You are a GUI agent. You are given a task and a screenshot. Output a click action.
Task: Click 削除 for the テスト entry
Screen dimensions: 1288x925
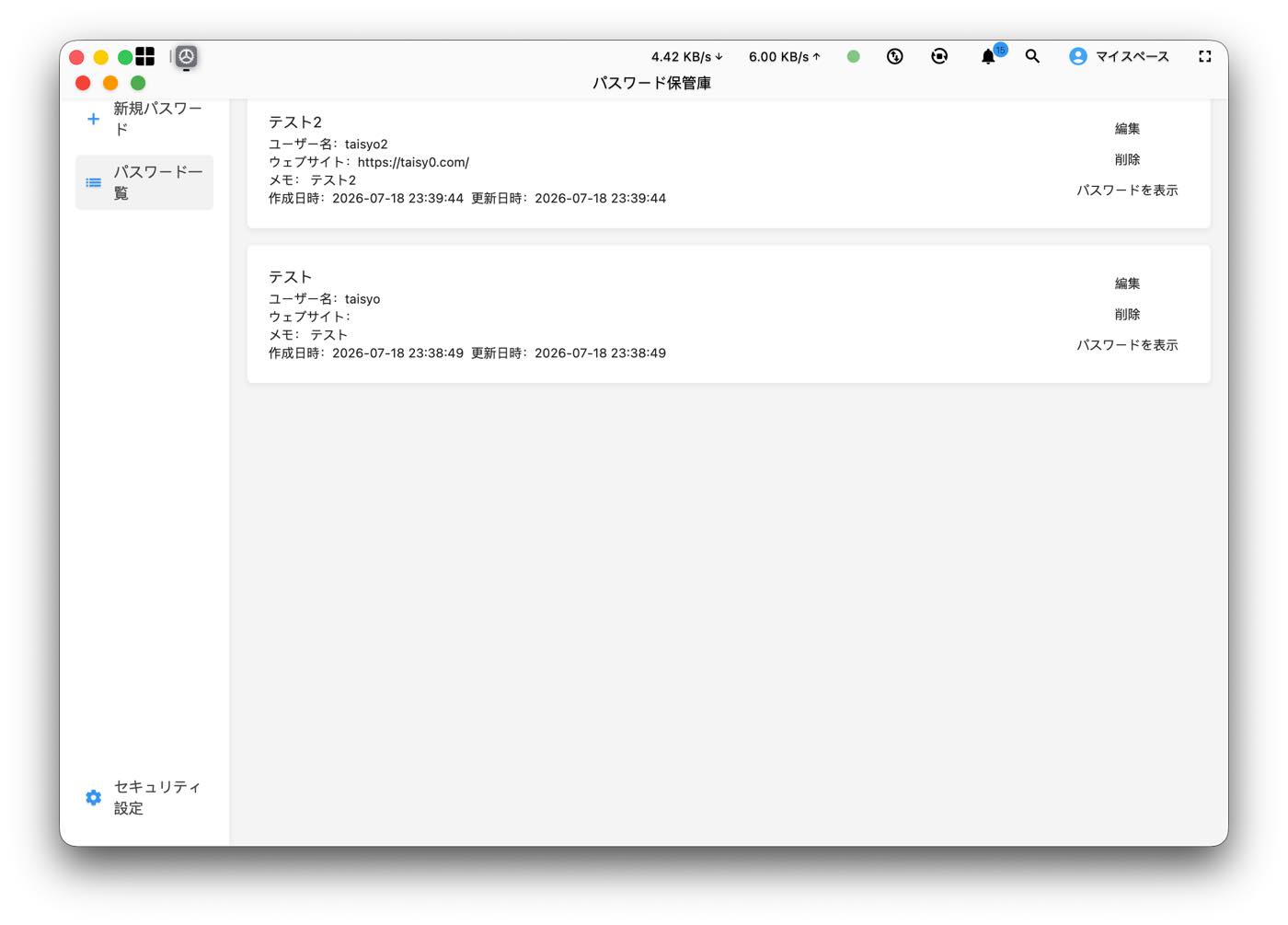tap(1127, 314)
